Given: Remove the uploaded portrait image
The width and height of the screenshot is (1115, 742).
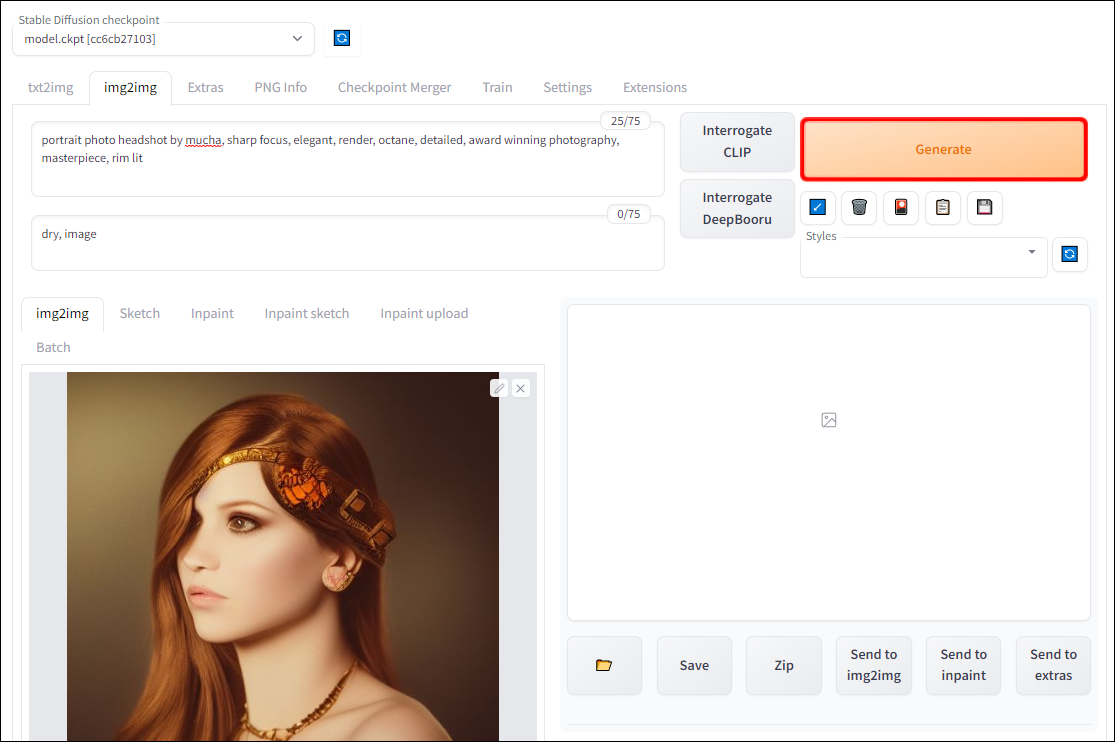Looking at the screenshot, I should click(521, 388).
